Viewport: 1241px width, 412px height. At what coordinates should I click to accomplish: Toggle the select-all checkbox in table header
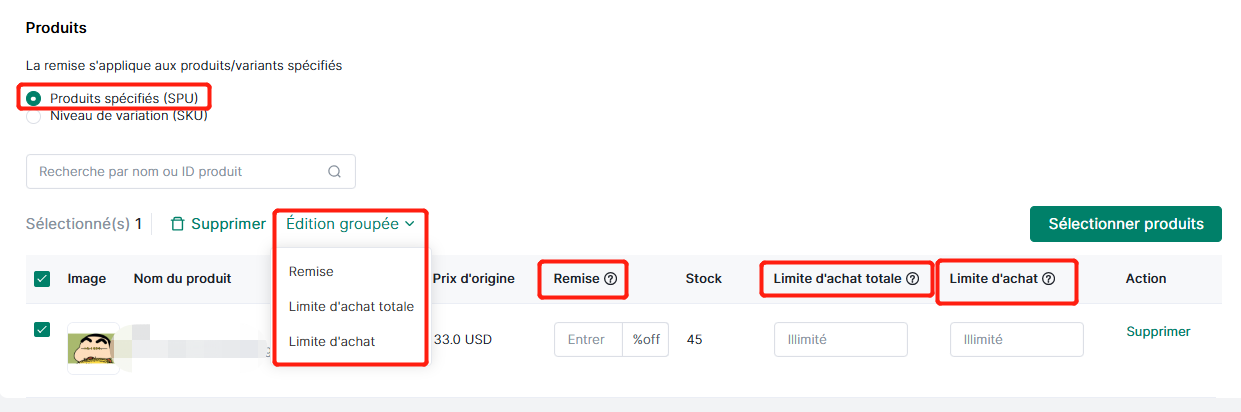click(x=42, y=279)
